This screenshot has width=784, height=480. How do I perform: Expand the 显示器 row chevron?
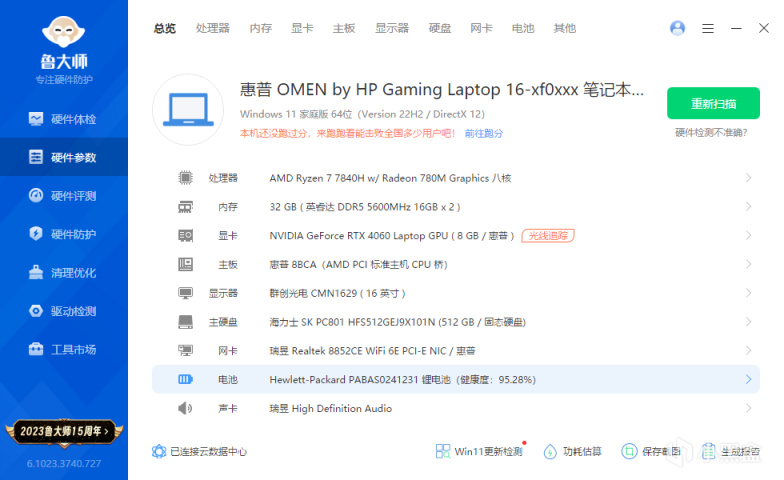[748, 293]
